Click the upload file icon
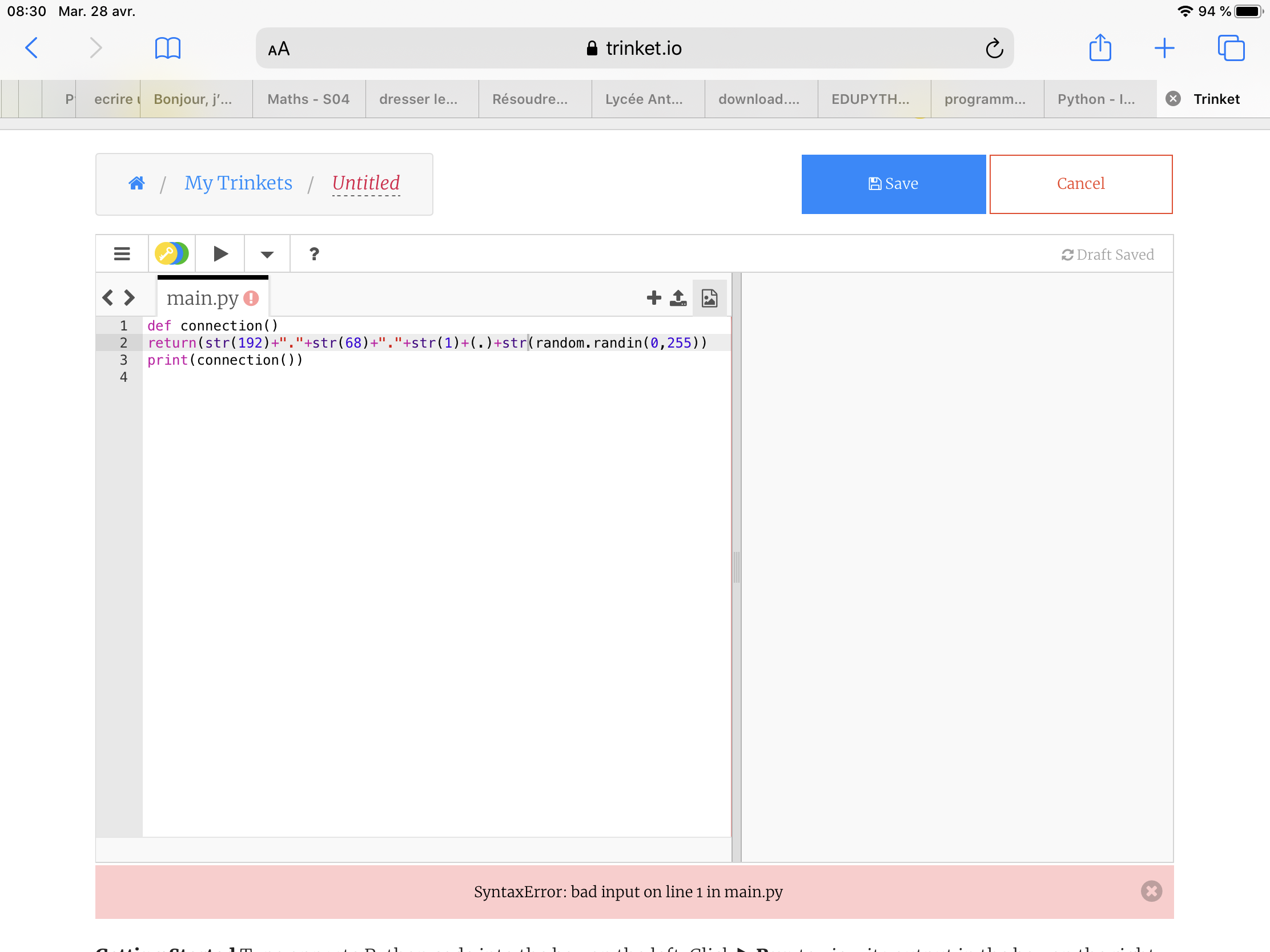 pyautogui.click(x=678, y=298)
